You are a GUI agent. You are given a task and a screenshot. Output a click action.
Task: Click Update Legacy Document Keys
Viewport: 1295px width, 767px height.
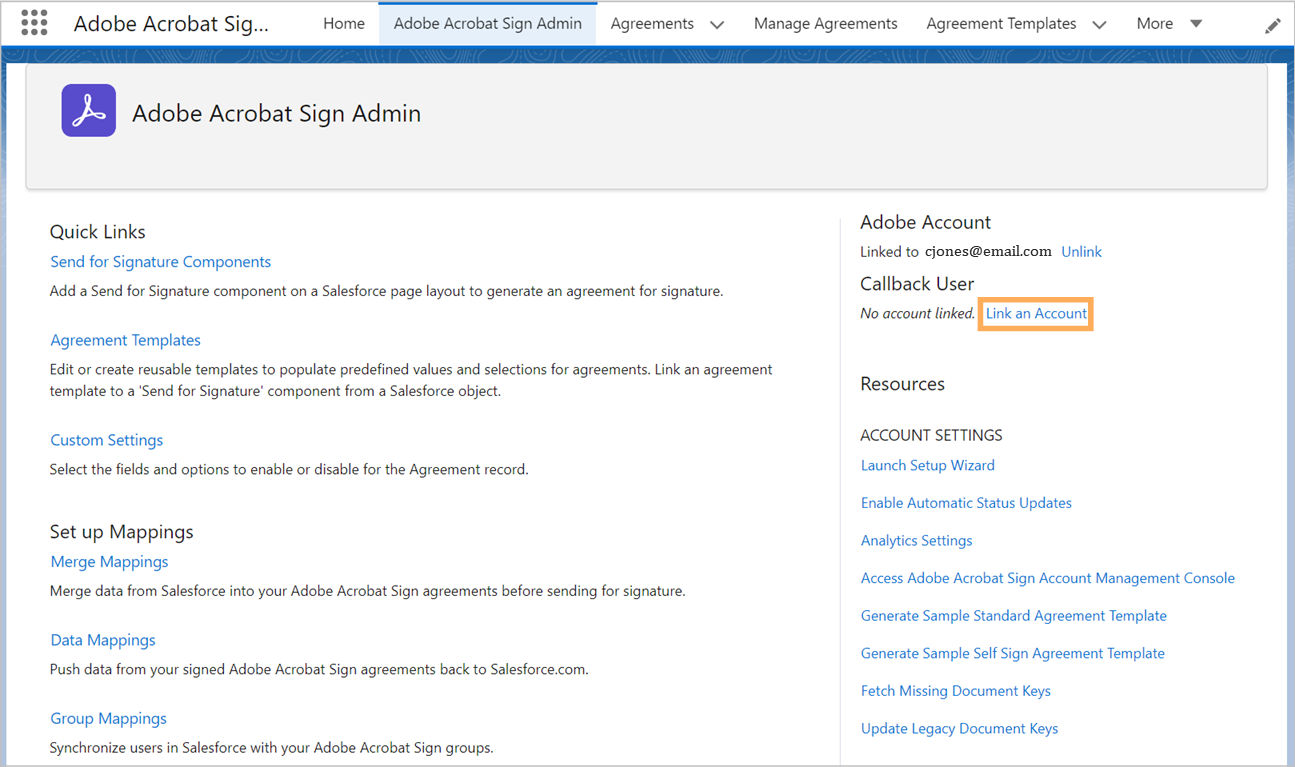960,728
